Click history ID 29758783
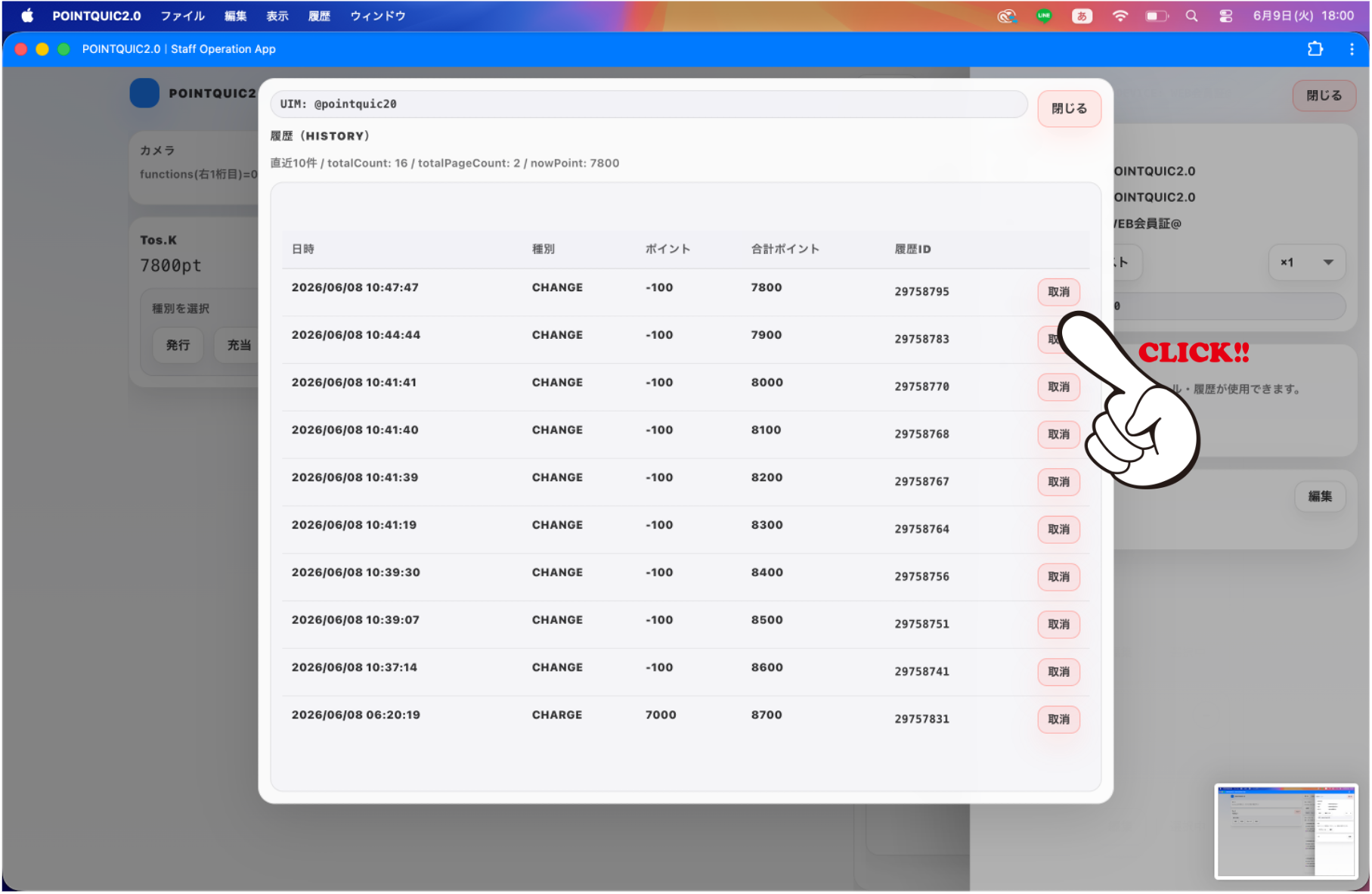The height and width of the screenshot is (894, 1372). pos(921,340)
